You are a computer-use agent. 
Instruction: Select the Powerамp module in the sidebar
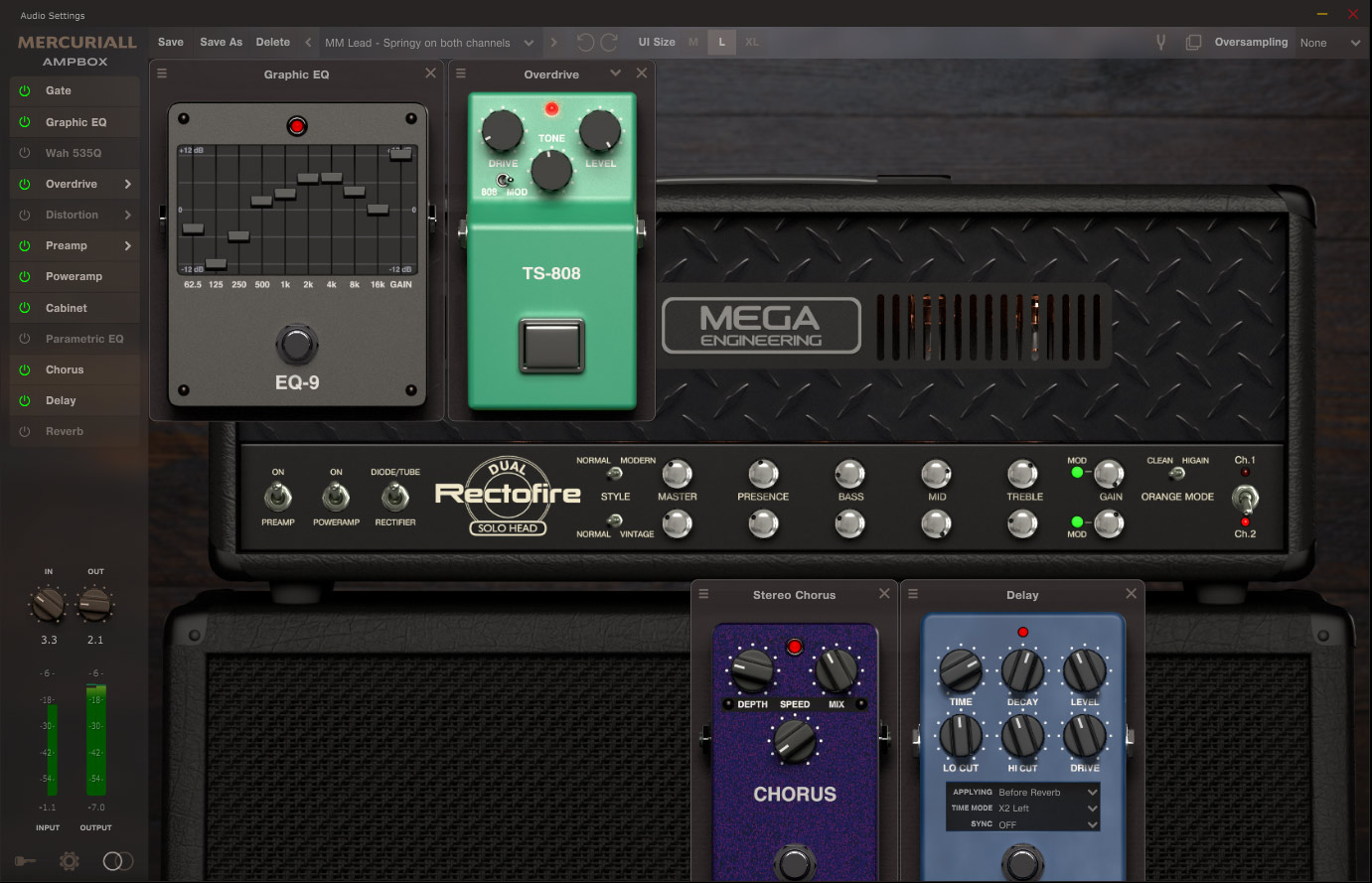[74, 276]
